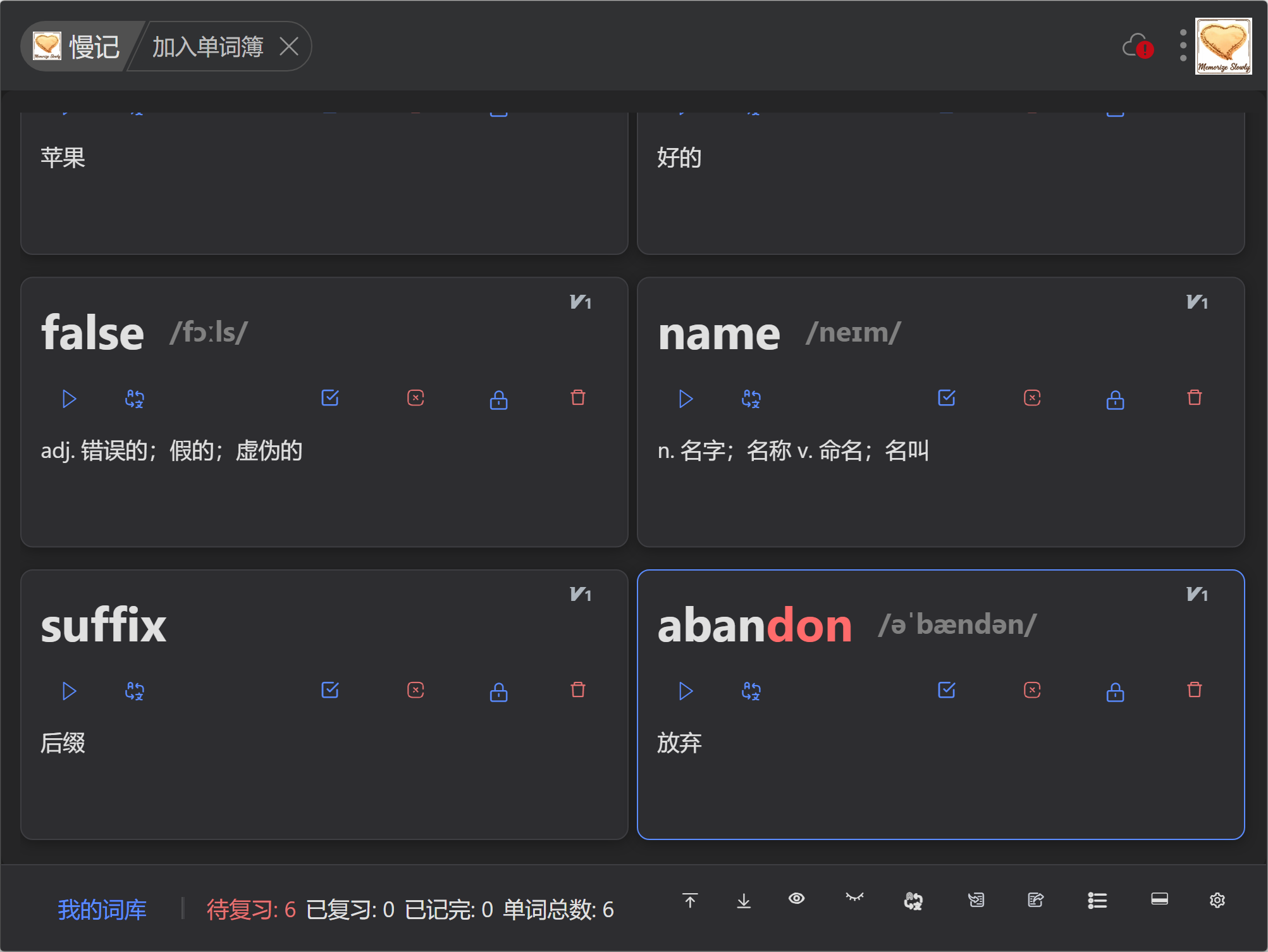This screenshot has height=952, width=1268.
Task: Click phonetic /fɔːls/ on false card
Action: (209, 332)
